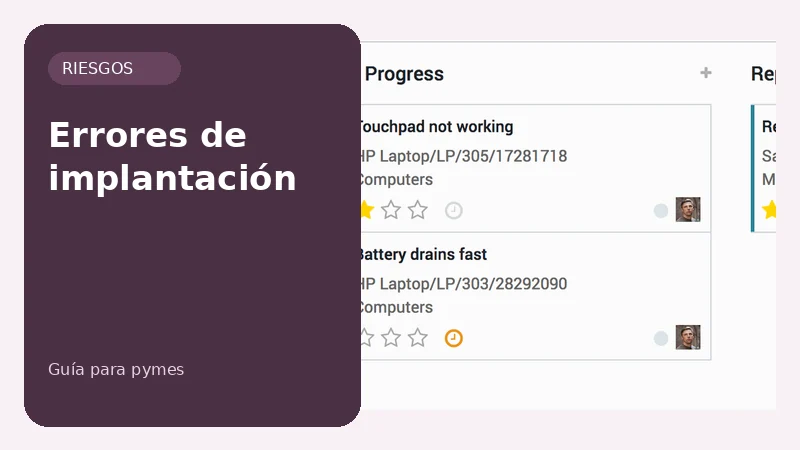
Task: Open the Battery drains fast card title
Action: (x=424, y=254)
